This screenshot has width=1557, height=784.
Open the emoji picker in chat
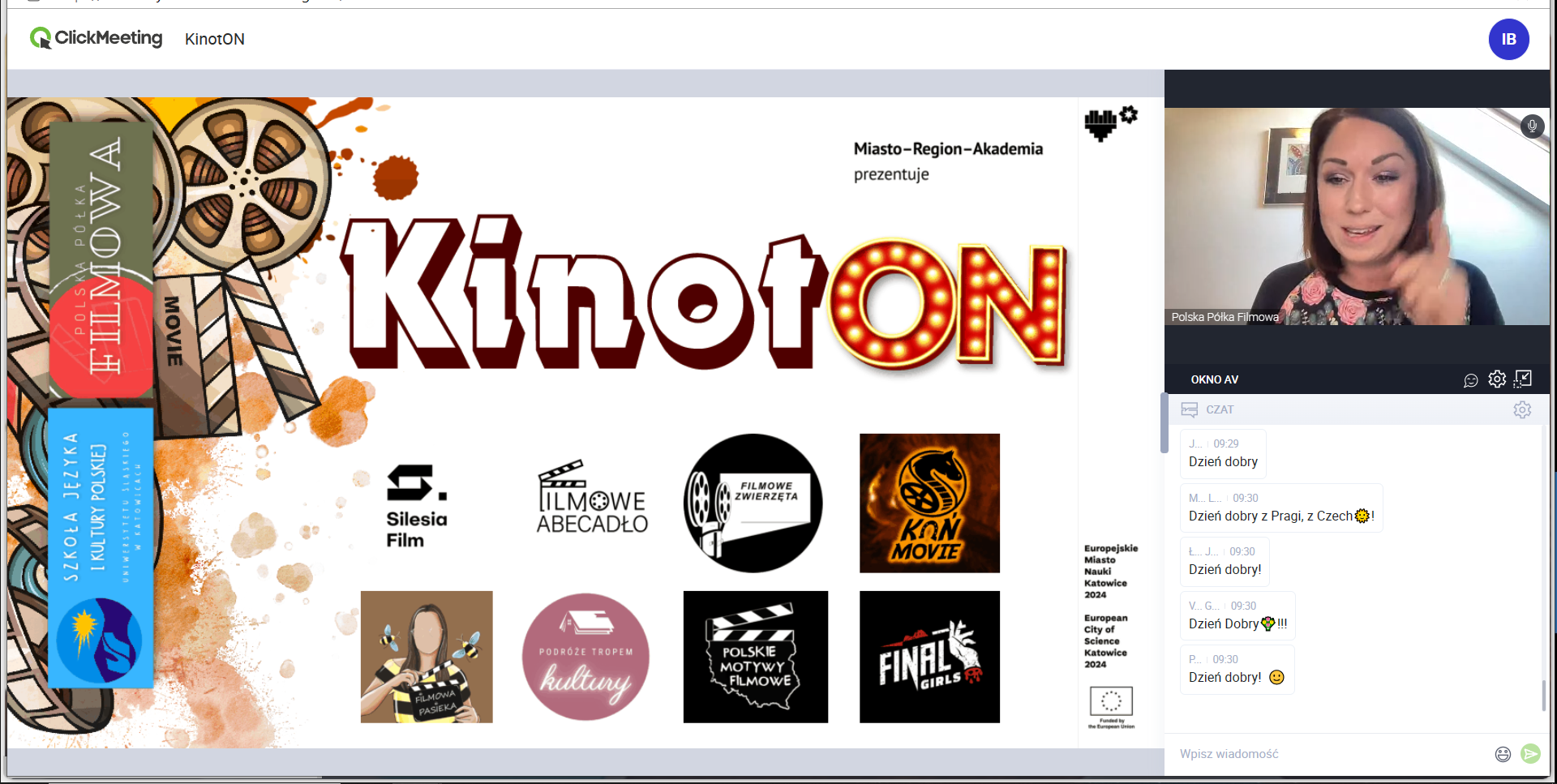(1503, 754)
